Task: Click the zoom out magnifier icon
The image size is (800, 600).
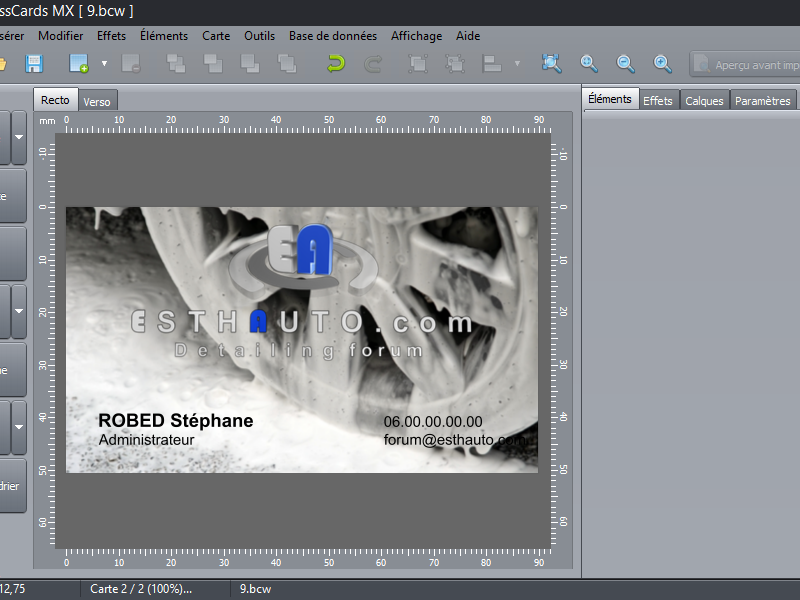Action: point(626,64)
